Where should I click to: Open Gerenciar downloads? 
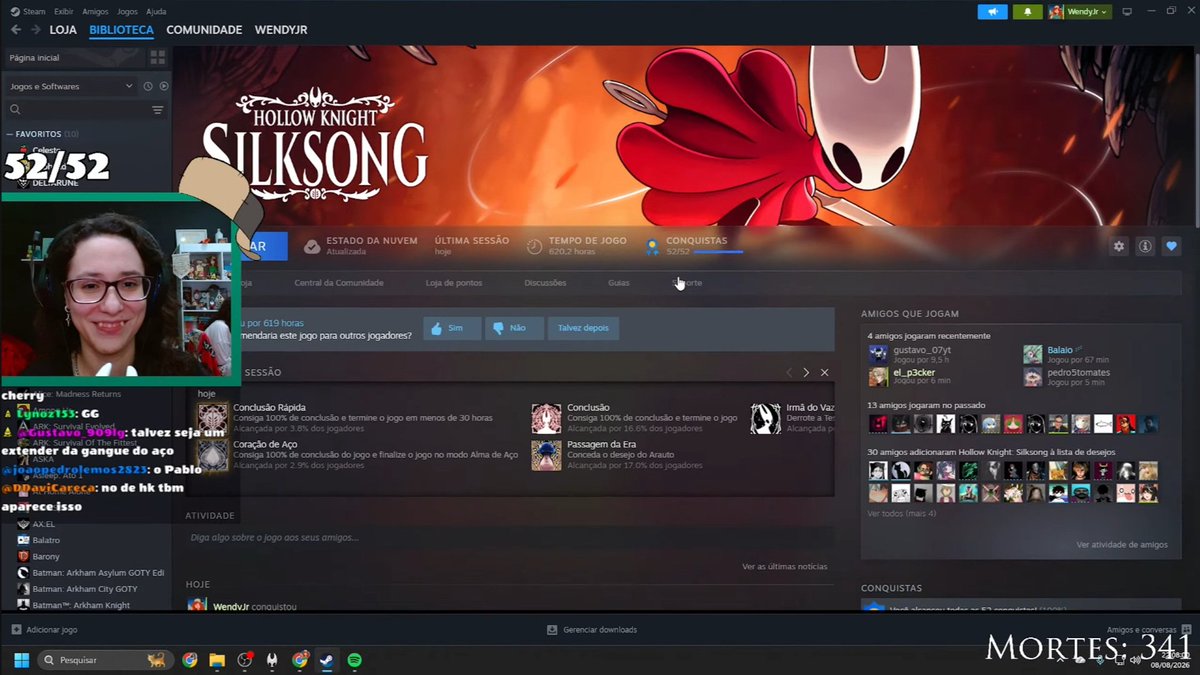coord(592,630)
